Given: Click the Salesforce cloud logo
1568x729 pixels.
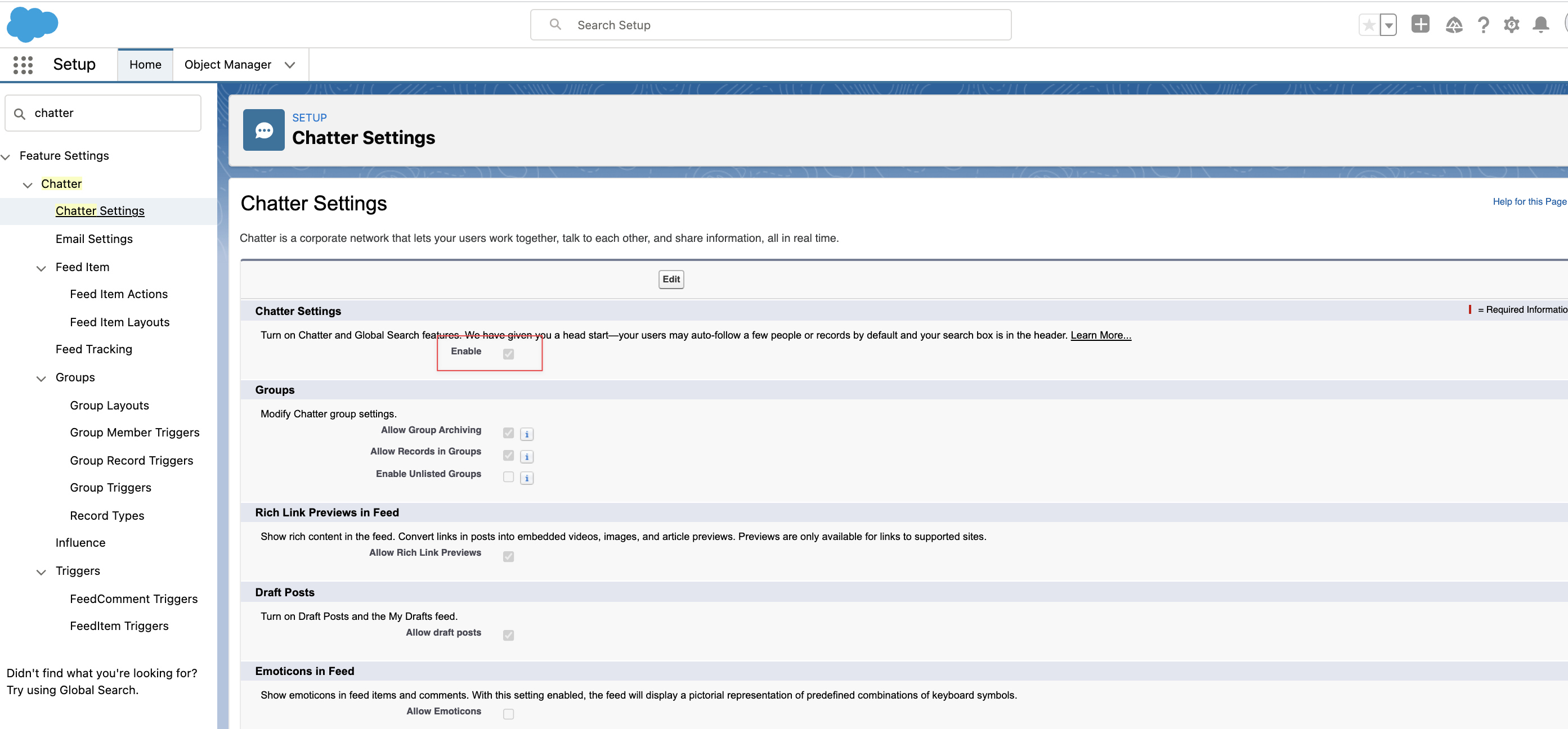Looking at the screenshot, I should point(32,24).
